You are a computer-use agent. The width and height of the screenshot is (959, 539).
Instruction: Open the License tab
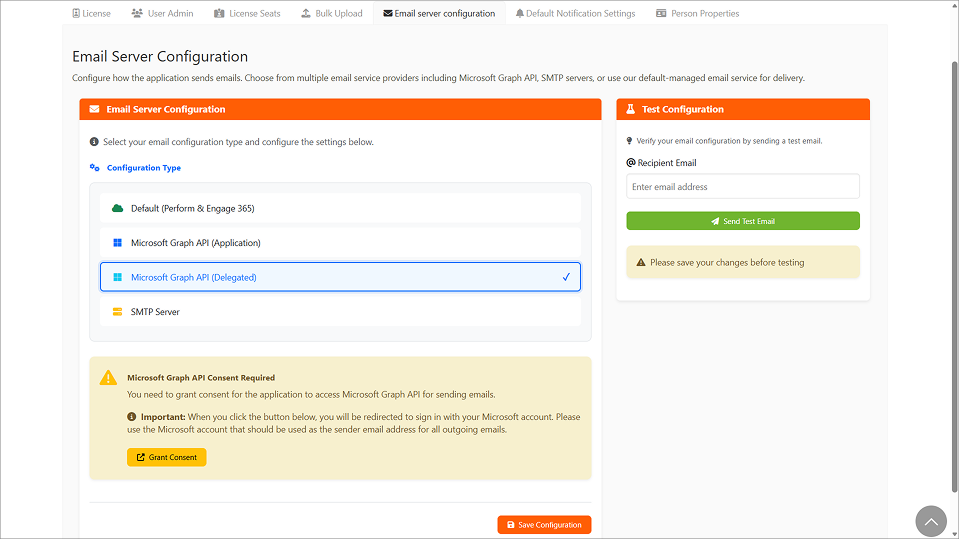tap(92, 13)
